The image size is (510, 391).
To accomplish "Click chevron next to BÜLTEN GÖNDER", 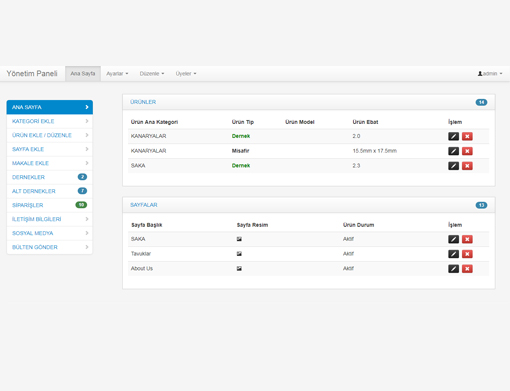I will (x=87, y=247).
